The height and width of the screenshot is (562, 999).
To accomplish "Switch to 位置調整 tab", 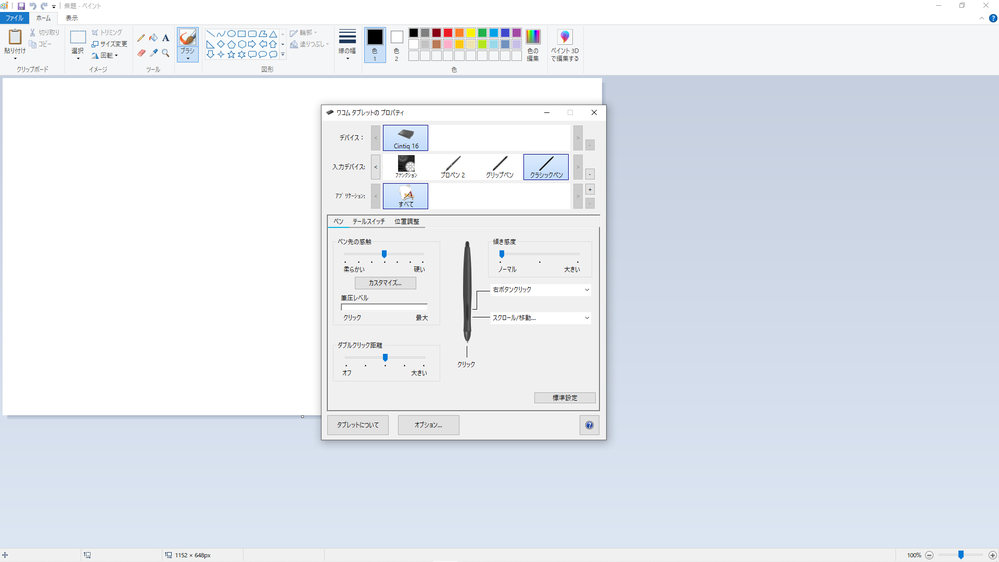I will 406,222.
